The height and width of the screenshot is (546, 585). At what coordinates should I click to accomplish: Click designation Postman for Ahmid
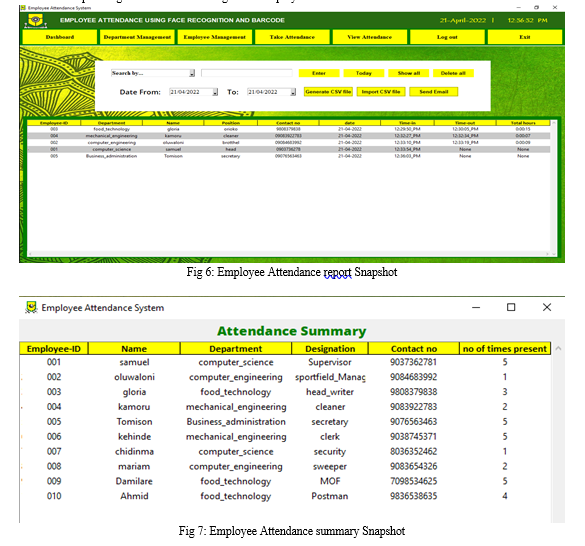330,496
